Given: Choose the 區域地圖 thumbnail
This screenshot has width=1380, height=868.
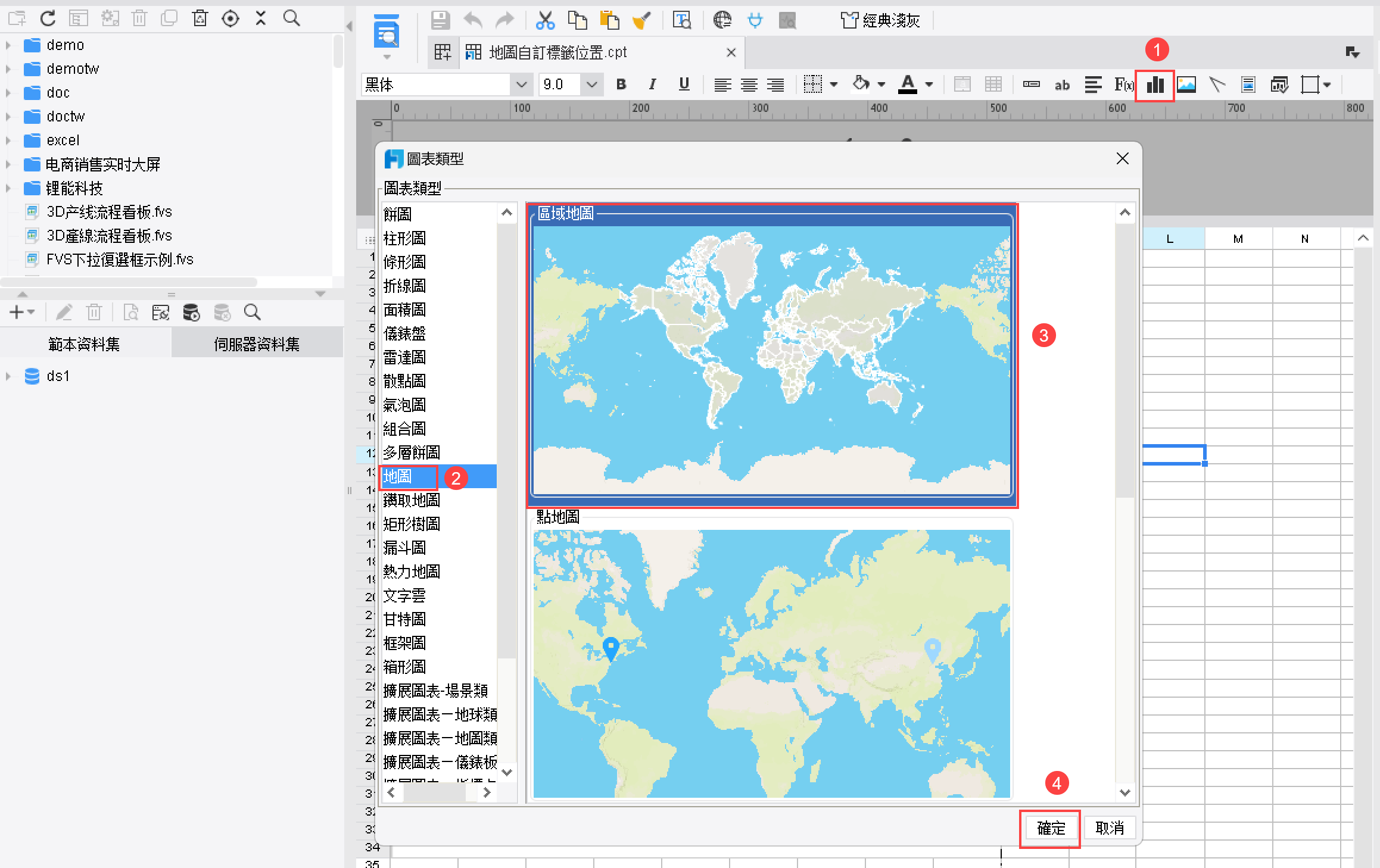Looking at the screenshot, I should [772, 355].
